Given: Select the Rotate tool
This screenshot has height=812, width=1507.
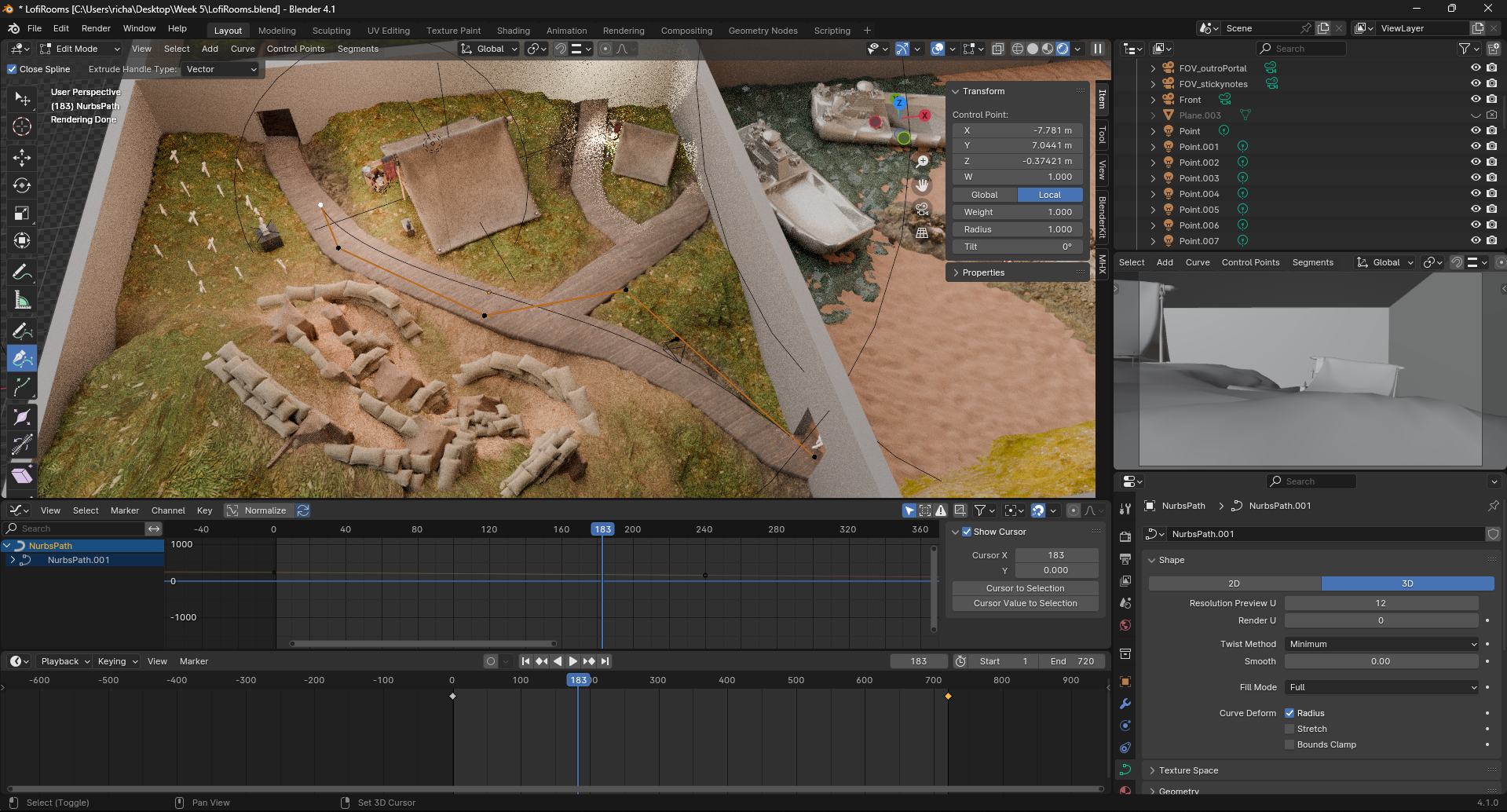Looking at the screenshot, I should coord(22,186).
